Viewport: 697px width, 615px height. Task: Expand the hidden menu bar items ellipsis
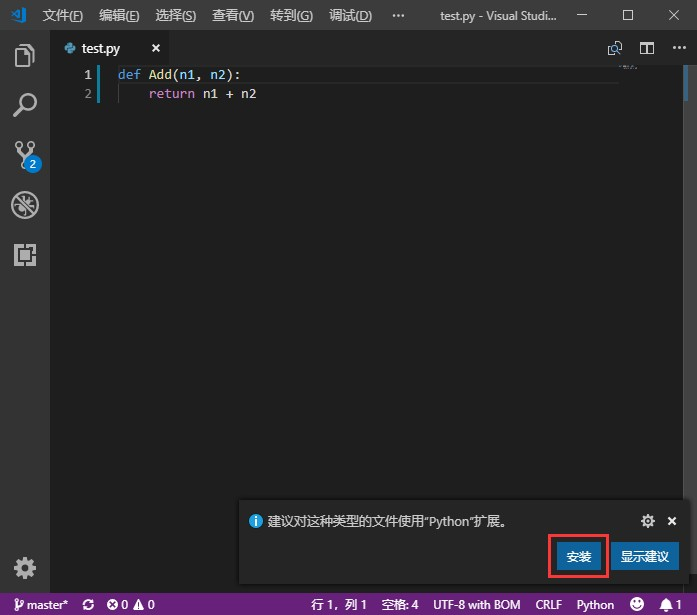click(x=398, y=16)
